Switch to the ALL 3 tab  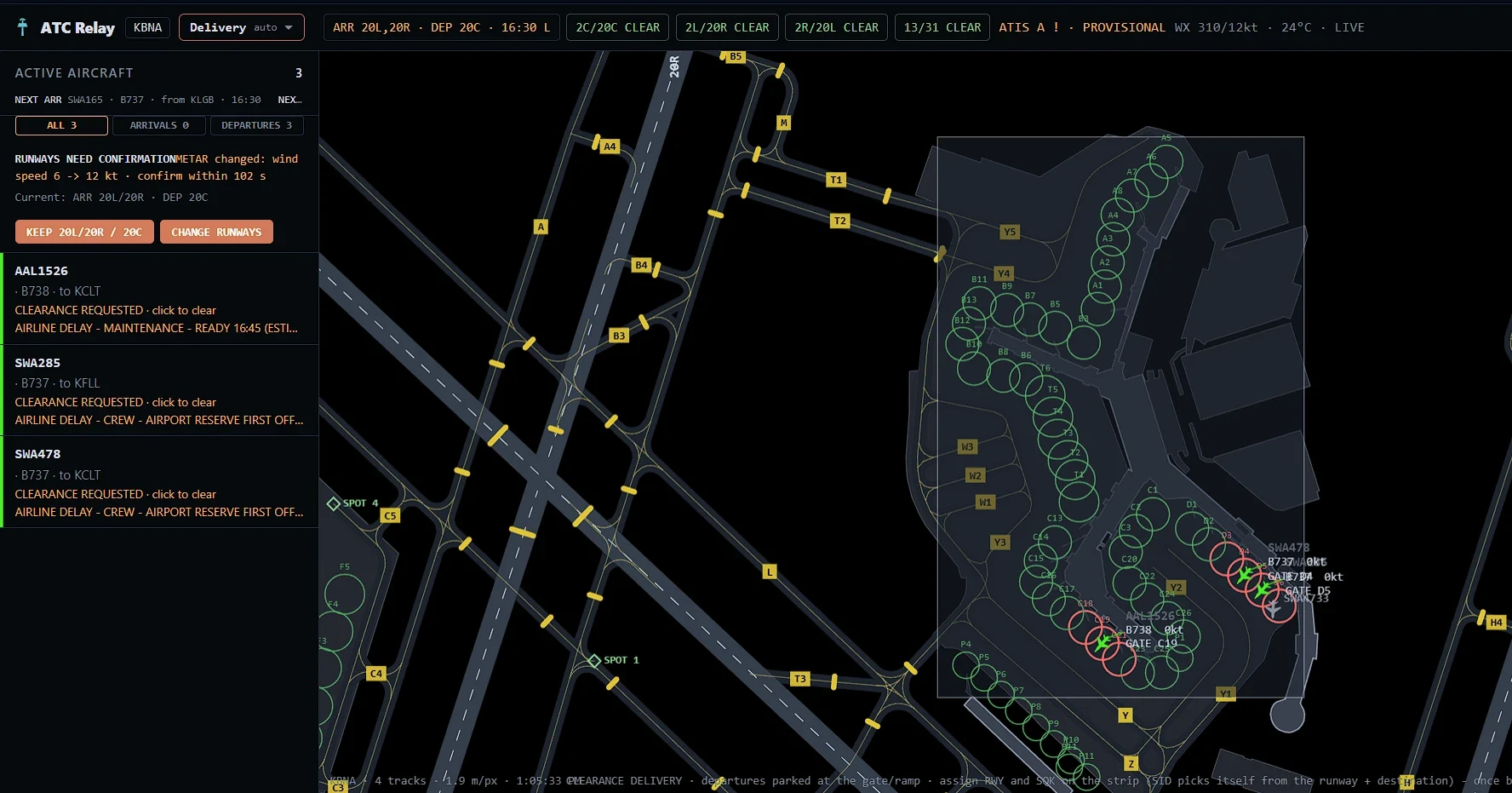[61, 125]
